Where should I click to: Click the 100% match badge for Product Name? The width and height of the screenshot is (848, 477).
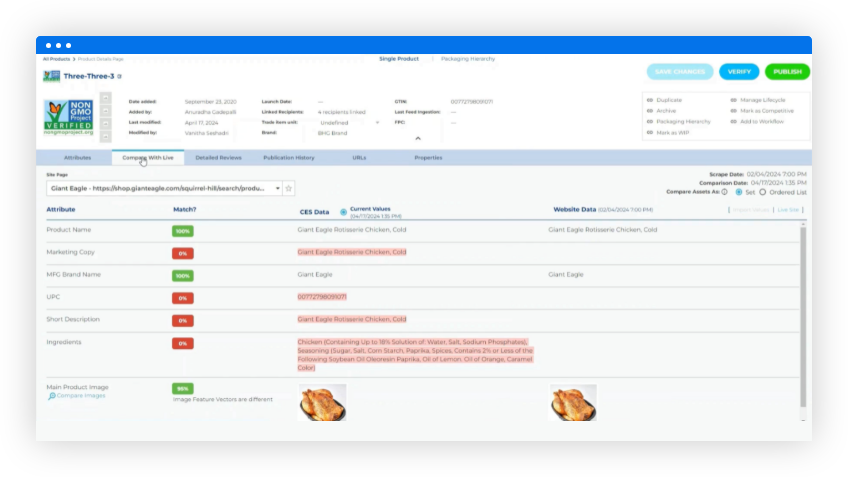pos(183,231)
